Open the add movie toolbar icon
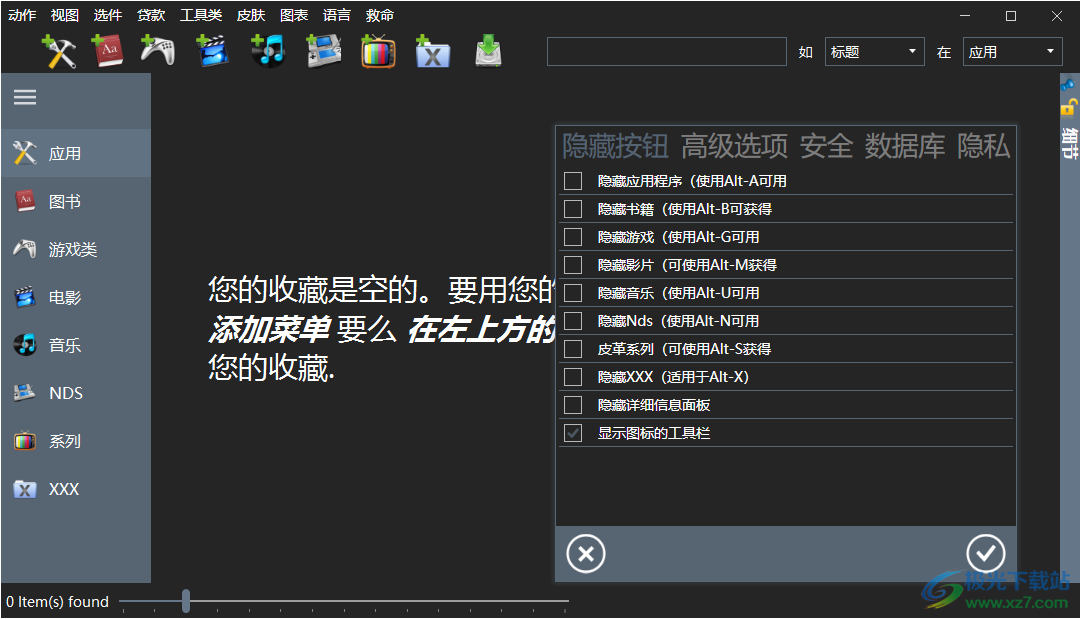1081x619 pixels. click(x=214, y=51)
